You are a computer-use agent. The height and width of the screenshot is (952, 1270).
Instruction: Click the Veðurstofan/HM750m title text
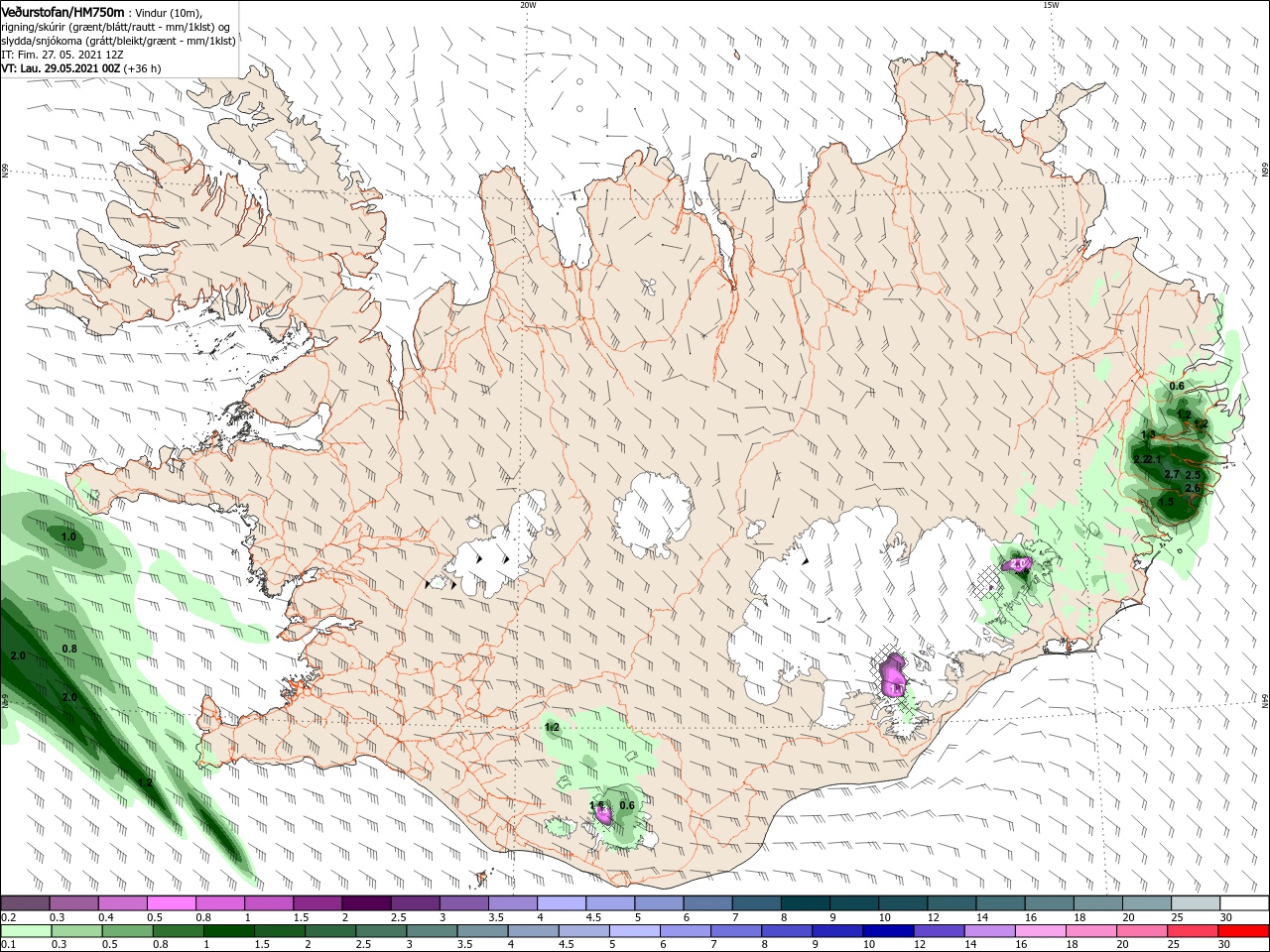pos(63,11)
